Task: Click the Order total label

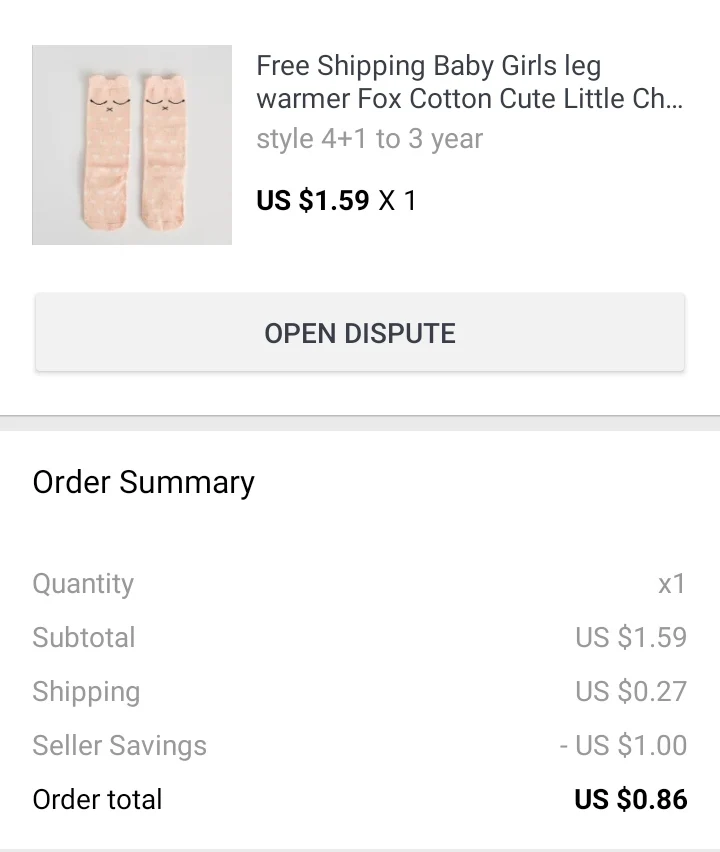Action: coord(97,800)
